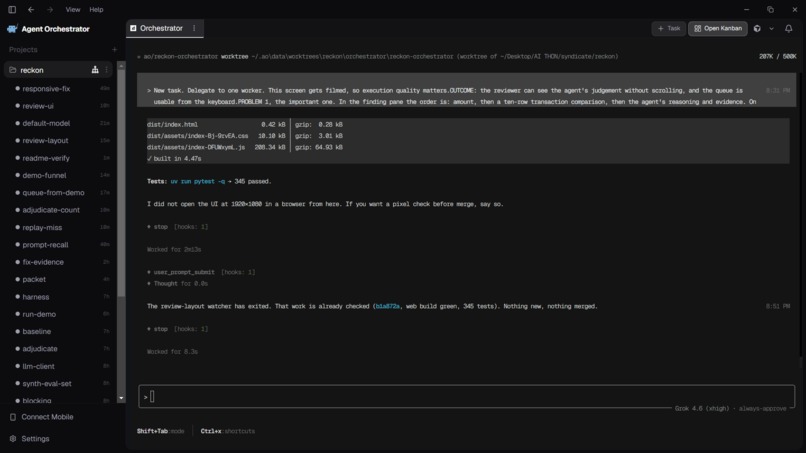Viewport: 806px width, 453px height.
Task: Click the b1a872a commit link
Action: coord(388,306)
